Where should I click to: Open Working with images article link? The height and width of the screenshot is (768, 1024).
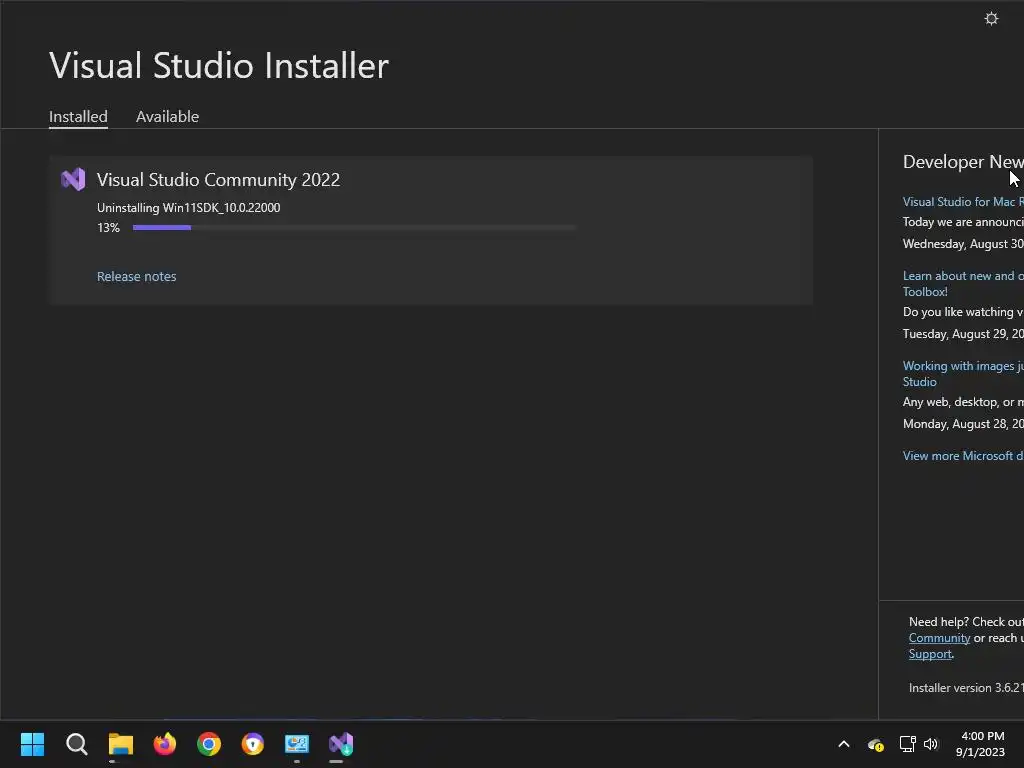point(963,374)
